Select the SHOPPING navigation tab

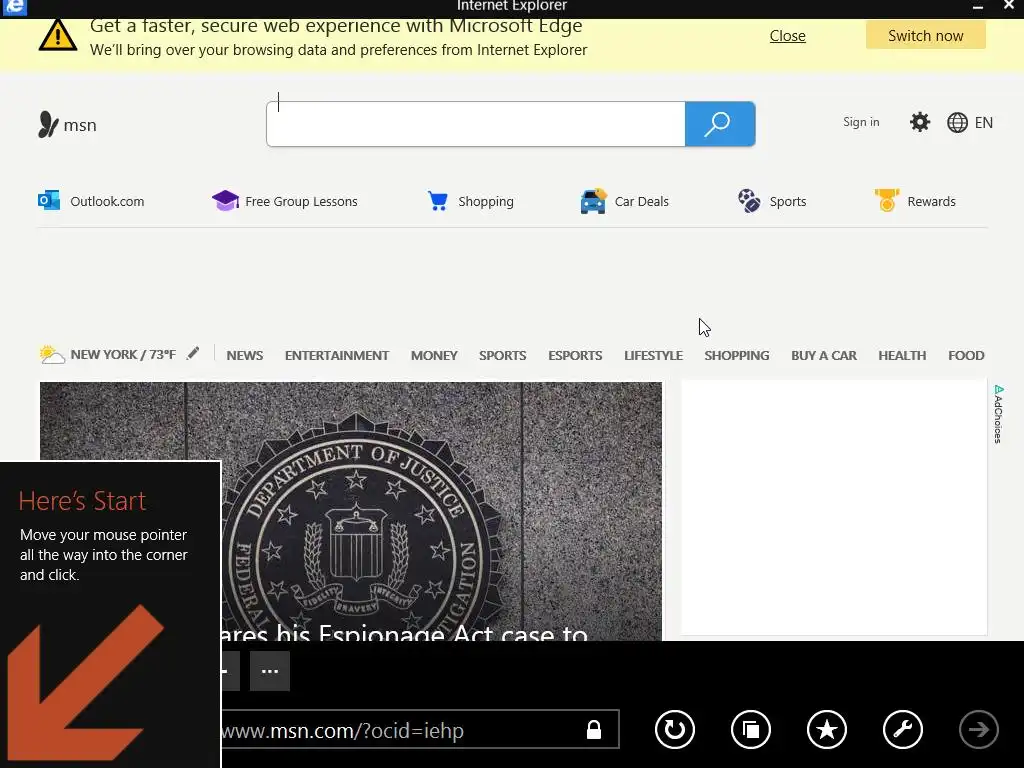(737, 355)
